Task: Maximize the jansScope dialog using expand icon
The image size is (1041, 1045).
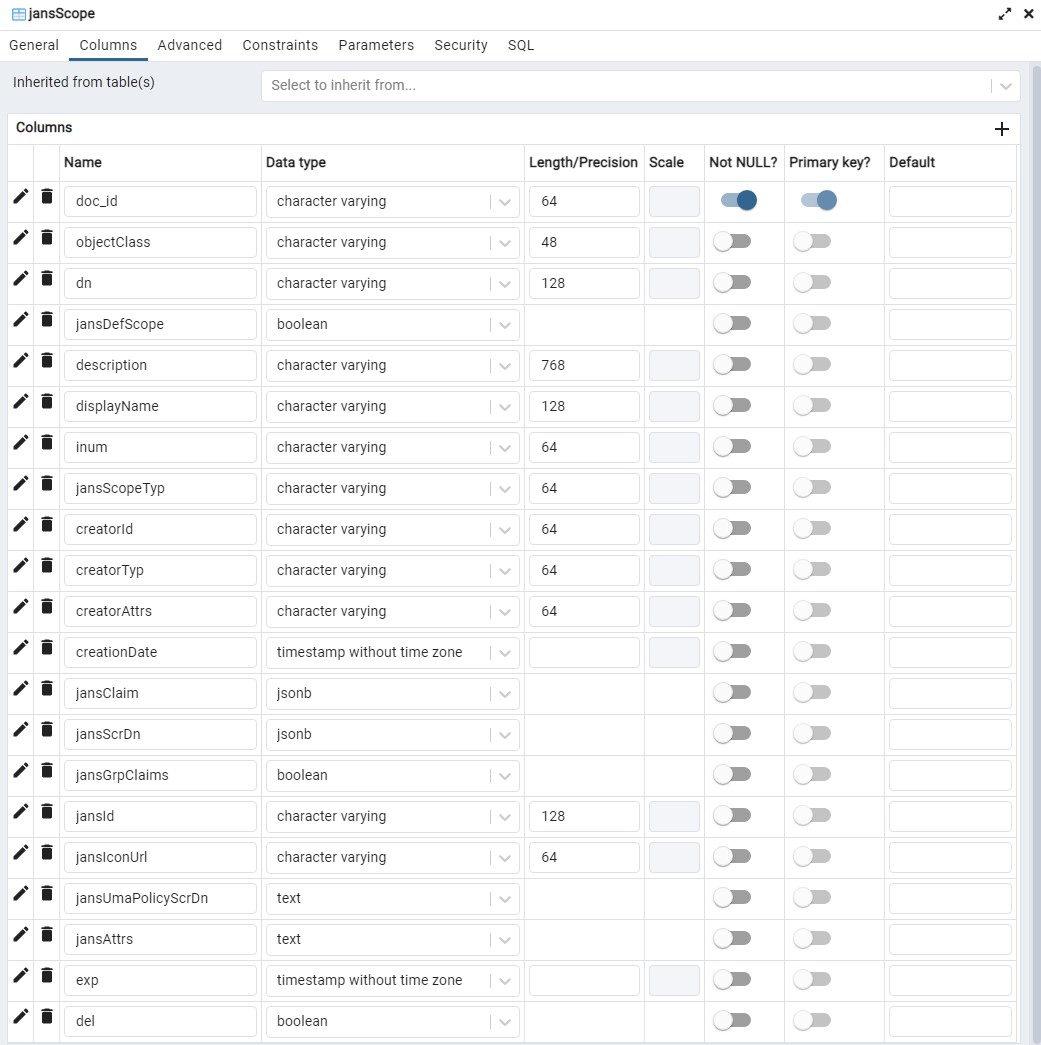Action: click(x=1005, y=14)
